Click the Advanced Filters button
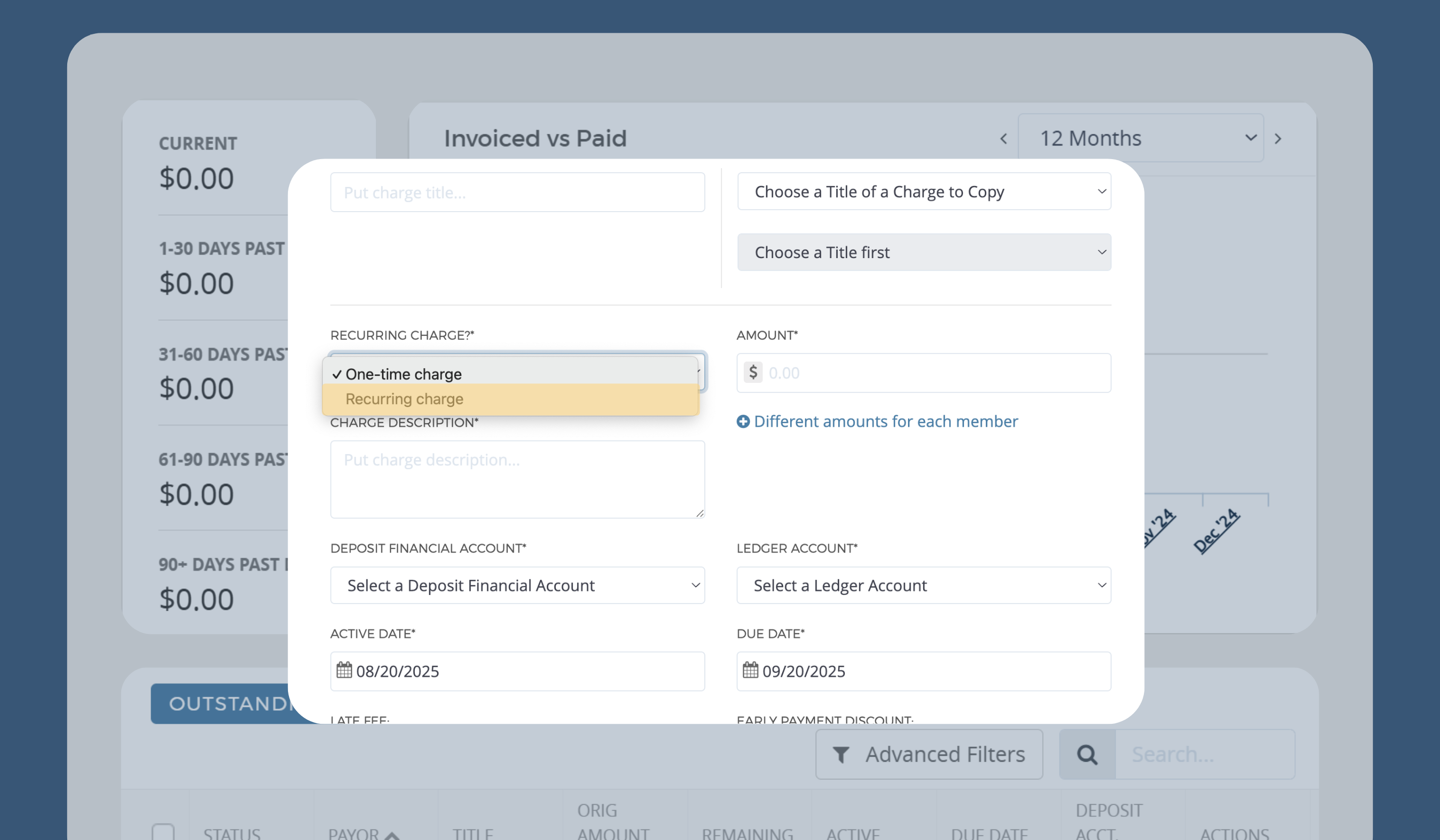The height and width of the screenshot is (840, 1440). click(929, 754)
